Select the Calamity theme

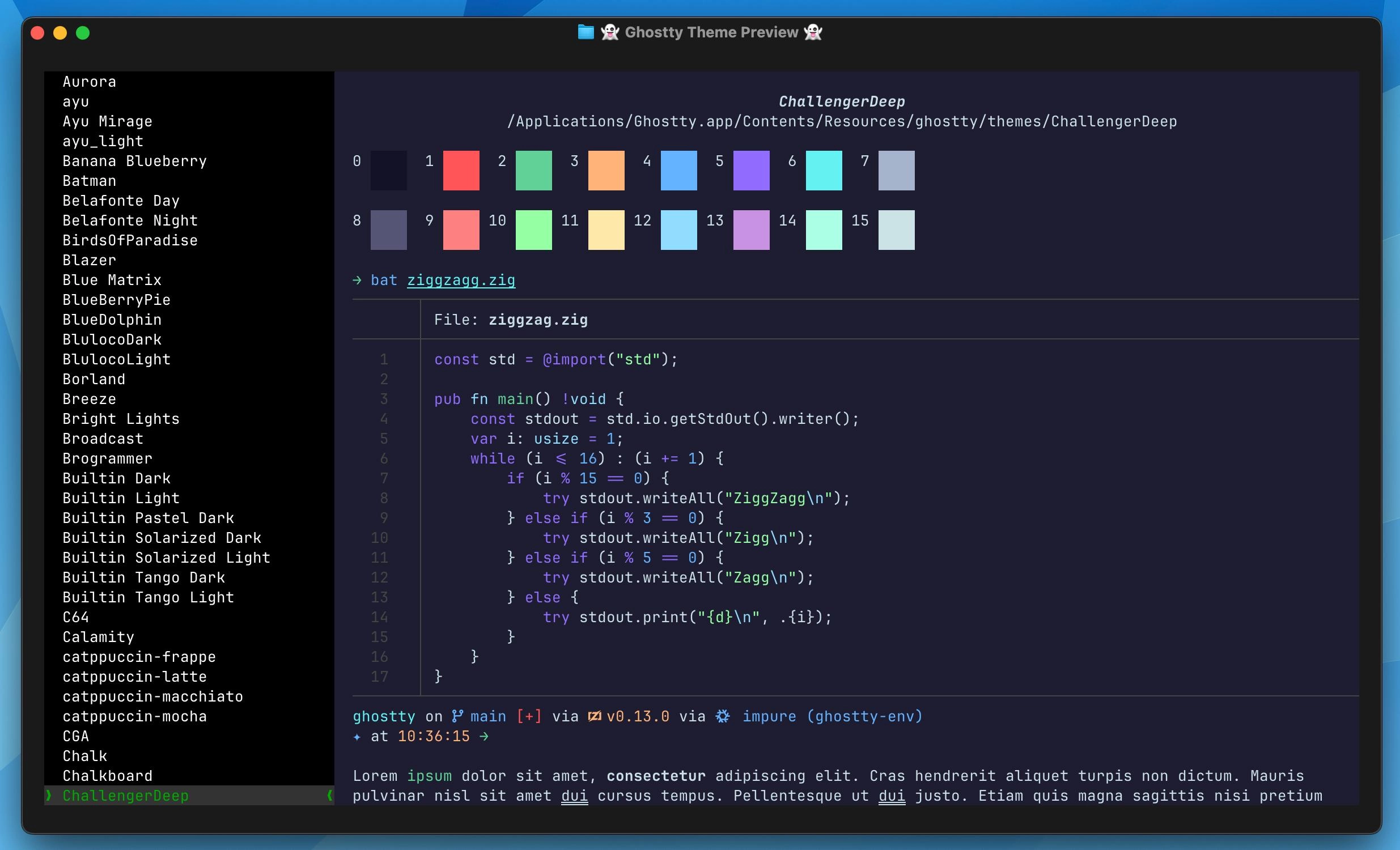[98, 637]
